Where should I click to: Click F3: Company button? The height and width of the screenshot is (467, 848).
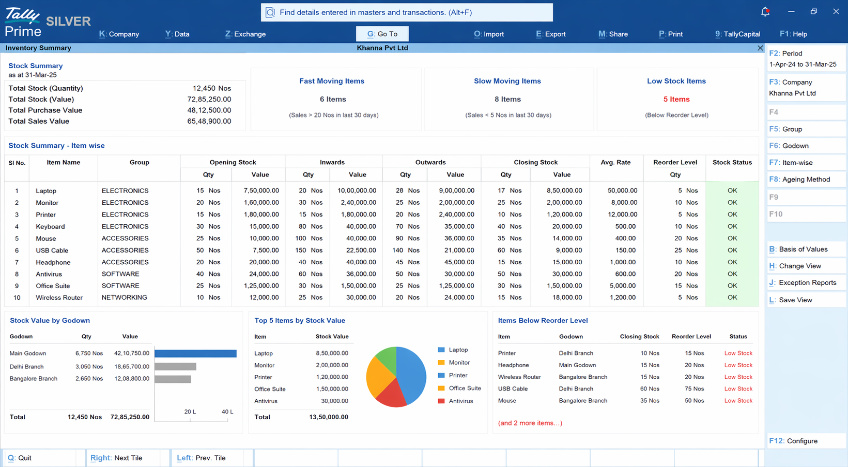coord(805,88)
